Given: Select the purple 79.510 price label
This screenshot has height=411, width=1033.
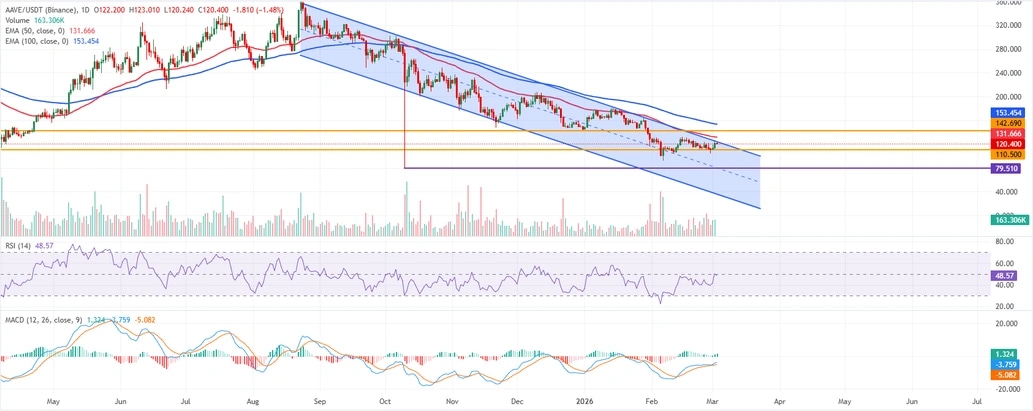Looking at the screenshot, I should 1005,169.
